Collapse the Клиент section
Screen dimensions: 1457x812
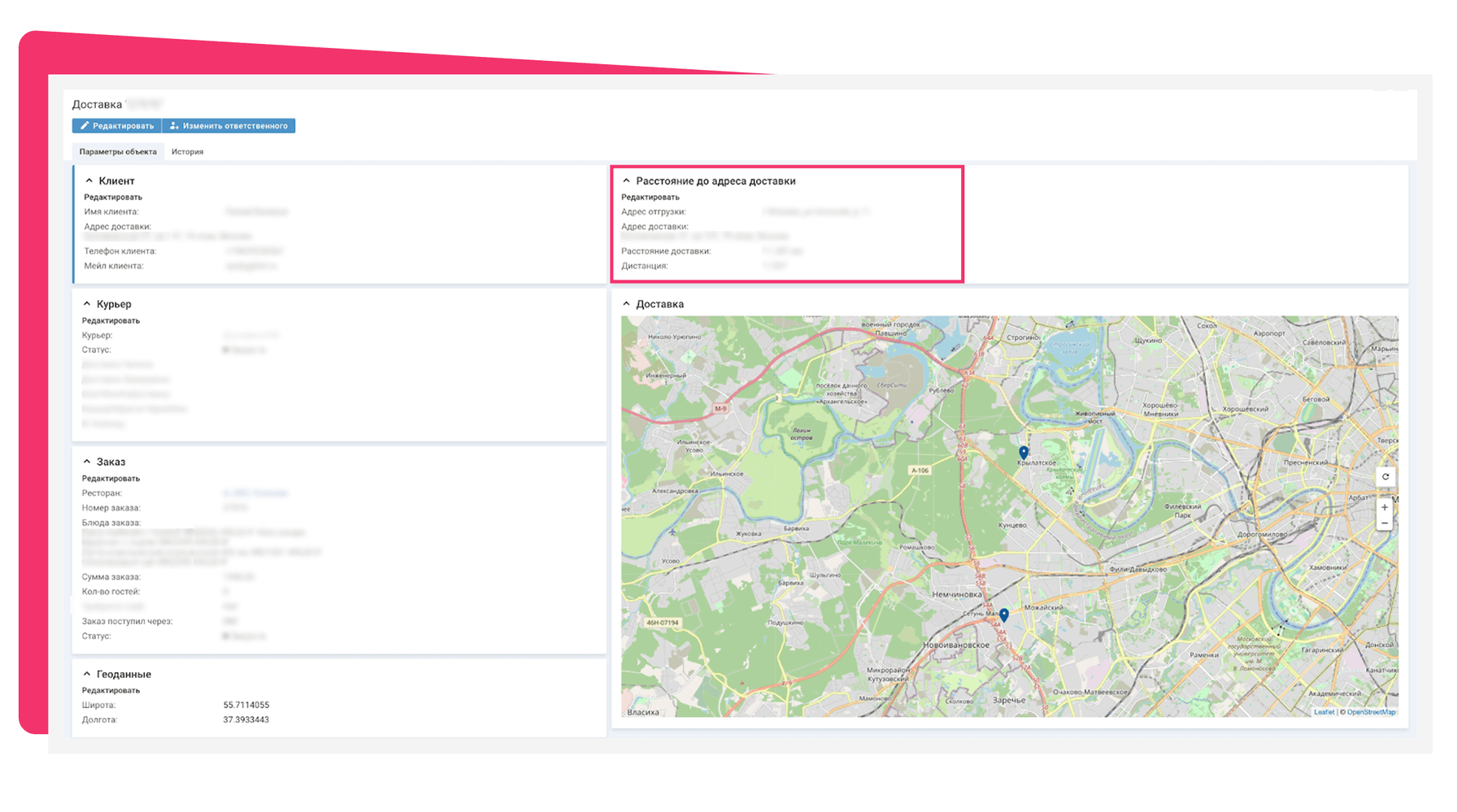click(x=89, y=181)
